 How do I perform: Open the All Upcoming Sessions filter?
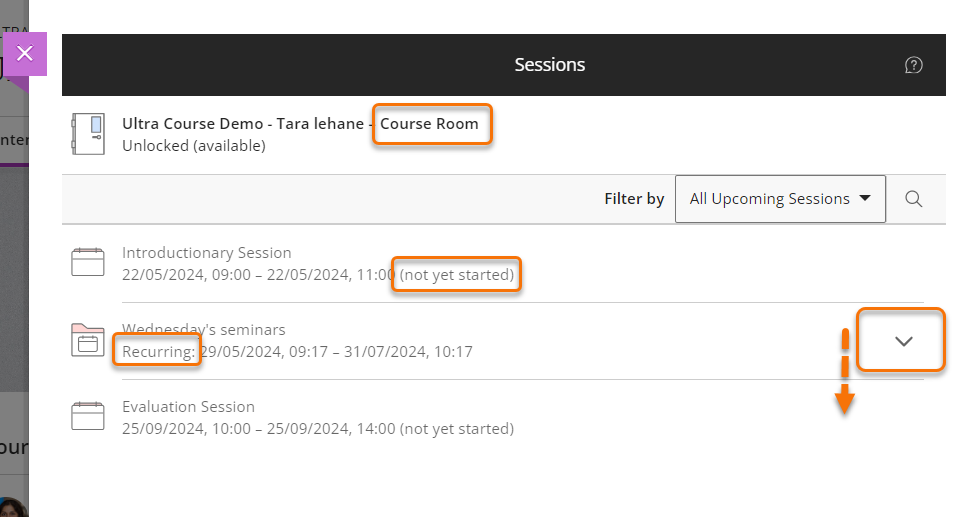(x=780, y=199)
